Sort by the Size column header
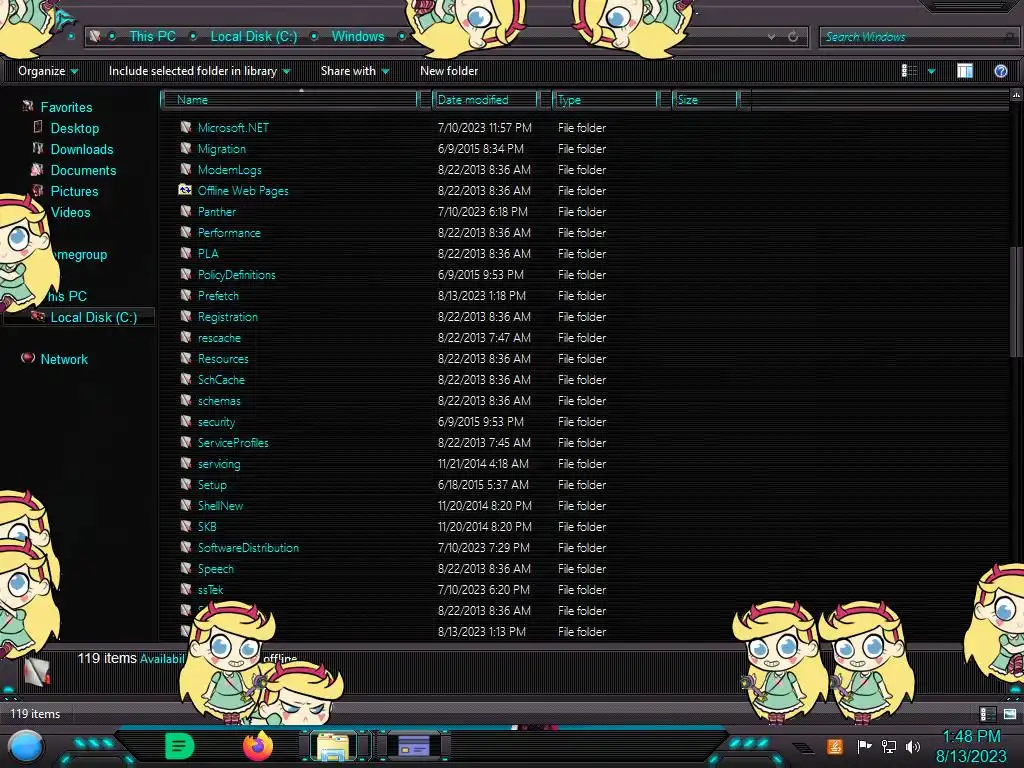Image resolution: width=1024 pixels, height=768 pixels. tap(705, 100)
